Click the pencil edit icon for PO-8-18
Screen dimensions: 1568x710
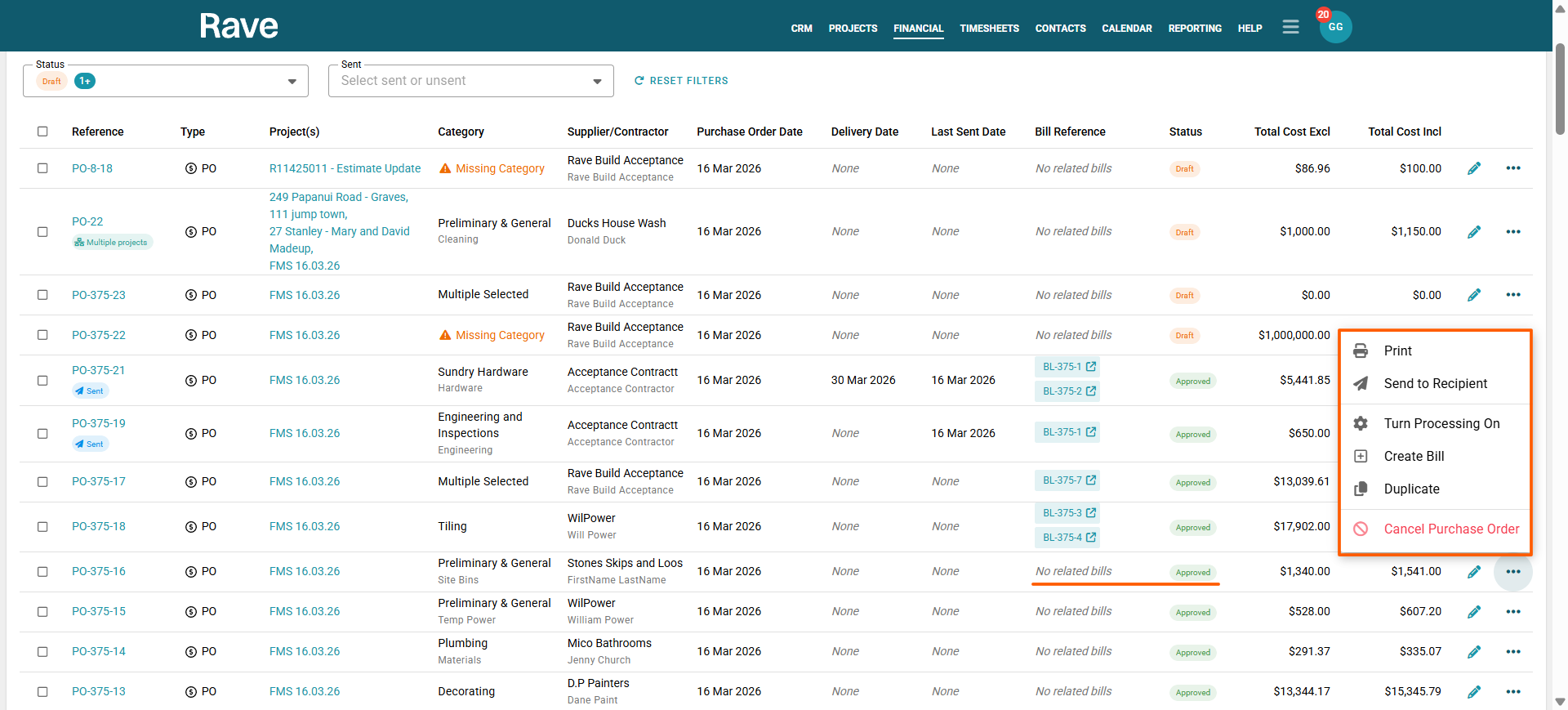1473,168
